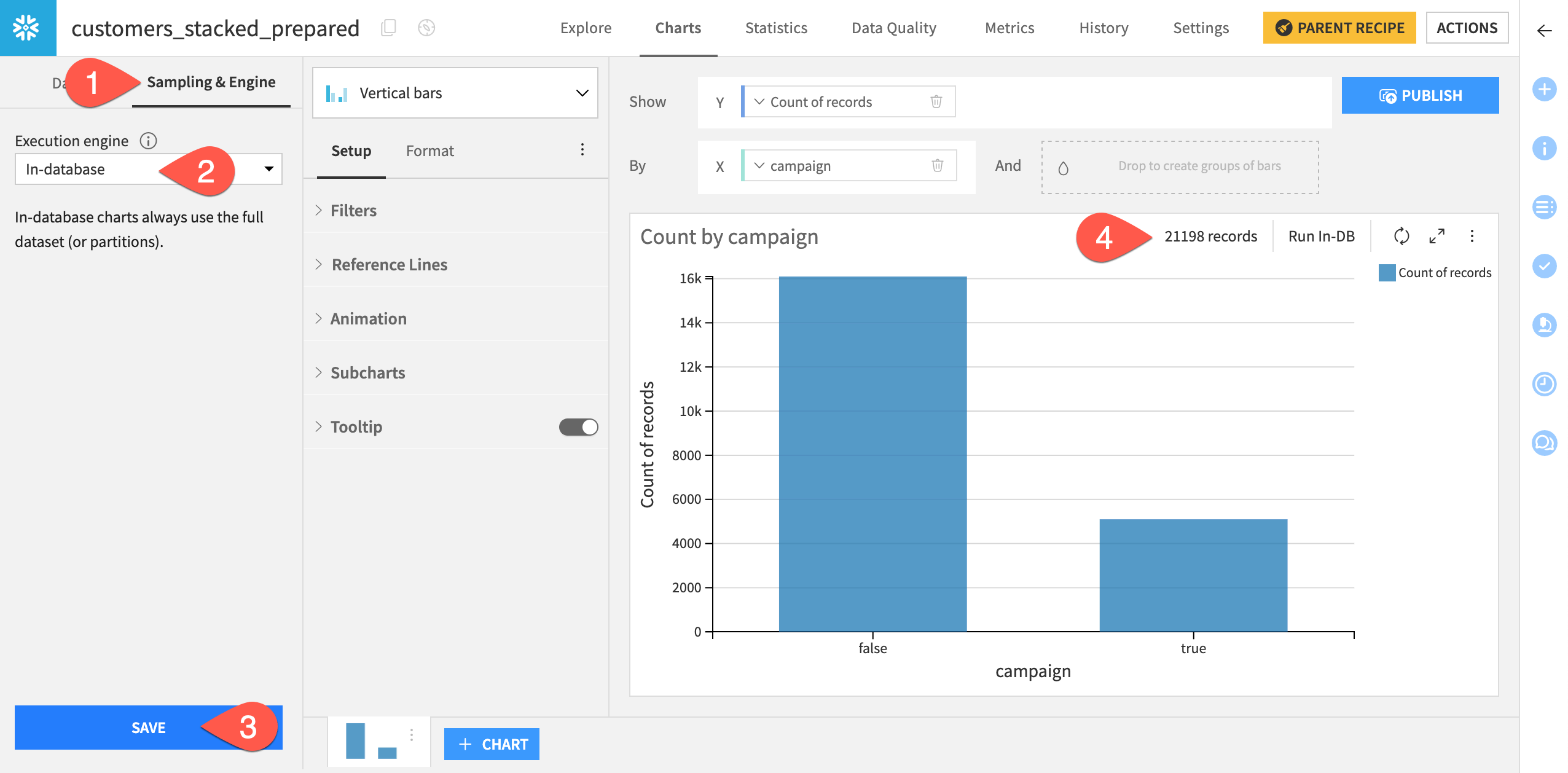1568x773 pixels.
Task: Copy the dataset name using copy icon
Action: pos(388,28)
